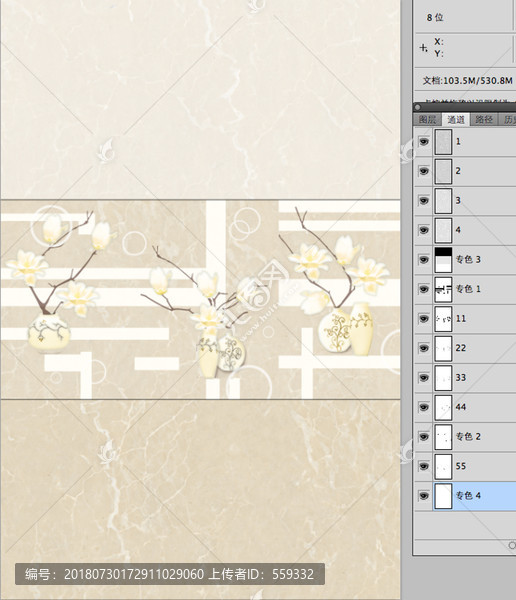Open the 通道 channels tab
The width and height of the screenshot is (516, 600).
[x=456, y=119]
